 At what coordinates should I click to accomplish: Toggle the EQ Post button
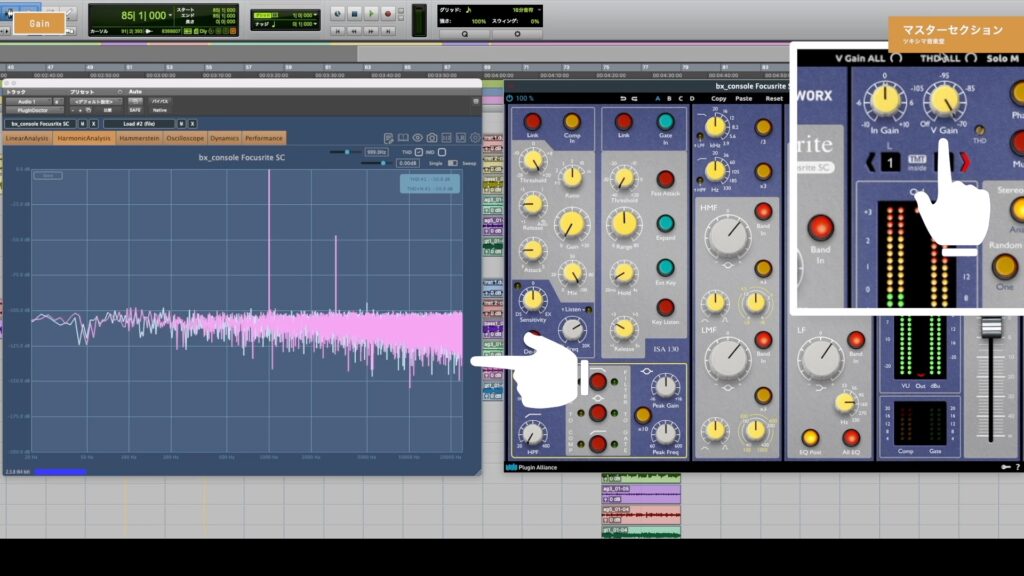click(810, 437)
